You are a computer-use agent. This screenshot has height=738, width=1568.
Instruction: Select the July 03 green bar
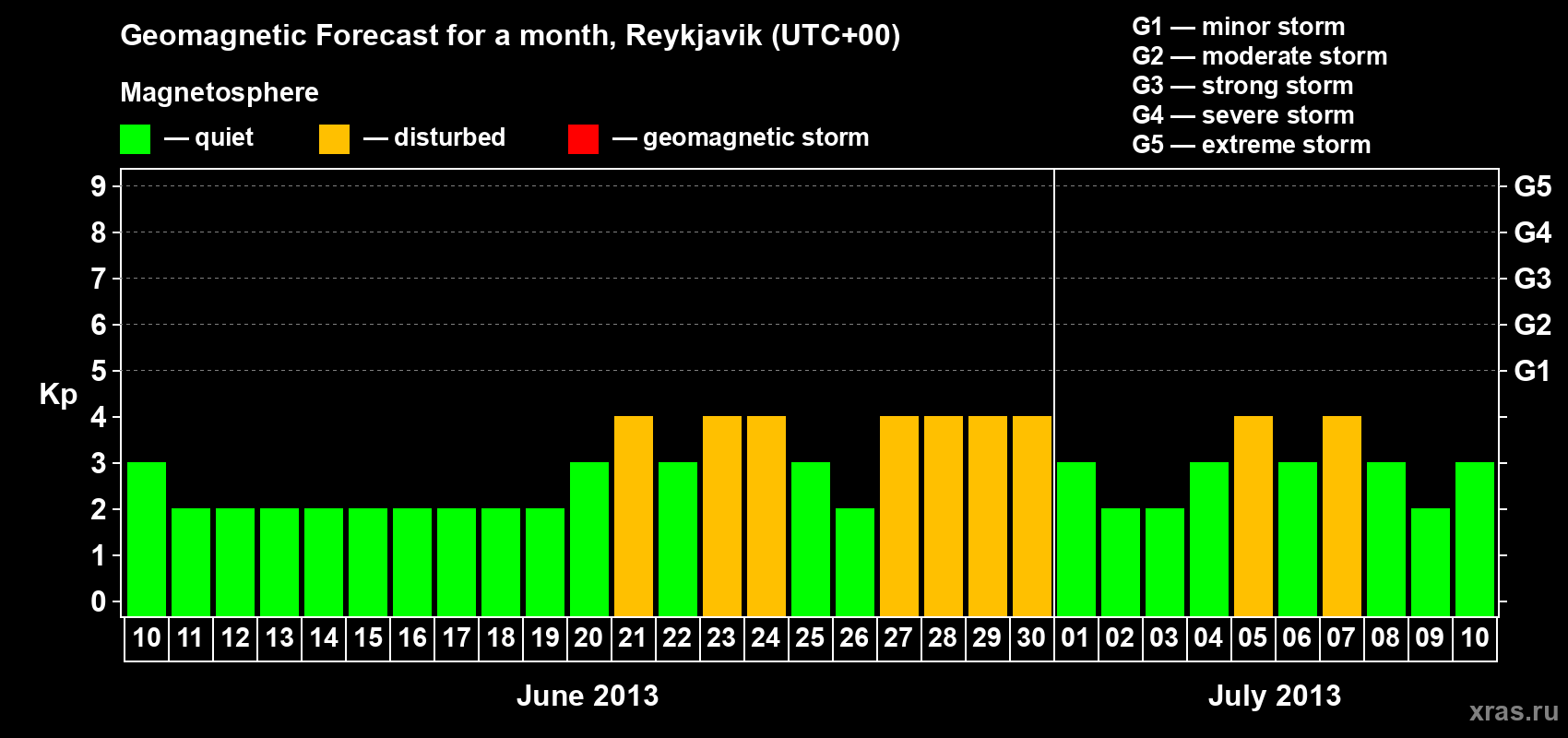(x=1165, y=562)
